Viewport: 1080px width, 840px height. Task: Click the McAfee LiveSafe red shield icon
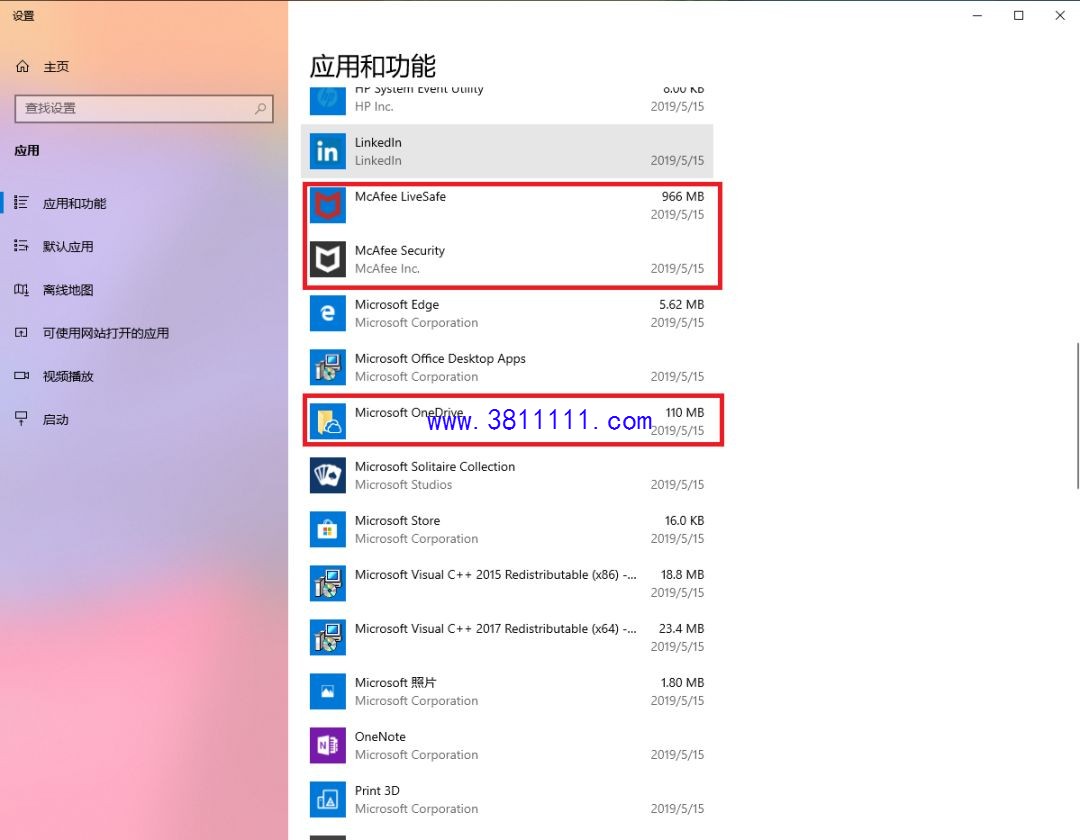tap(327, 205)
